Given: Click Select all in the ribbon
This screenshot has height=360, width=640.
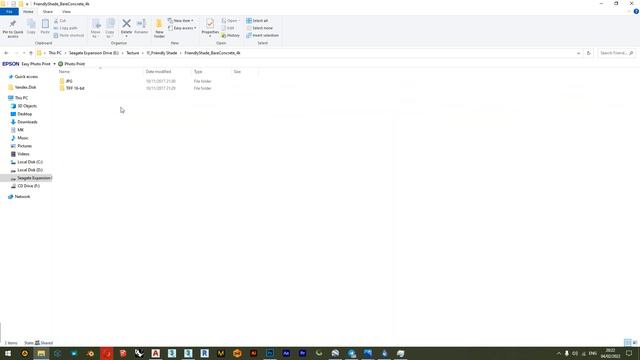Looking at the screenshot, I should (x=257, y=21).
